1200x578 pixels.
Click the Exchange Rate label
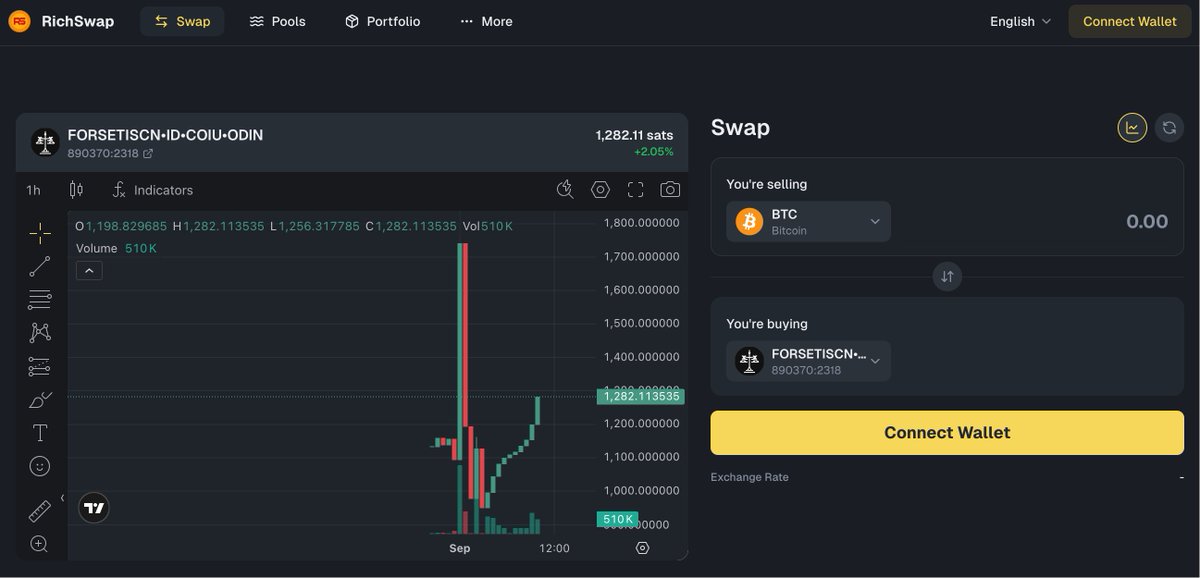click(x=750, y=477)
